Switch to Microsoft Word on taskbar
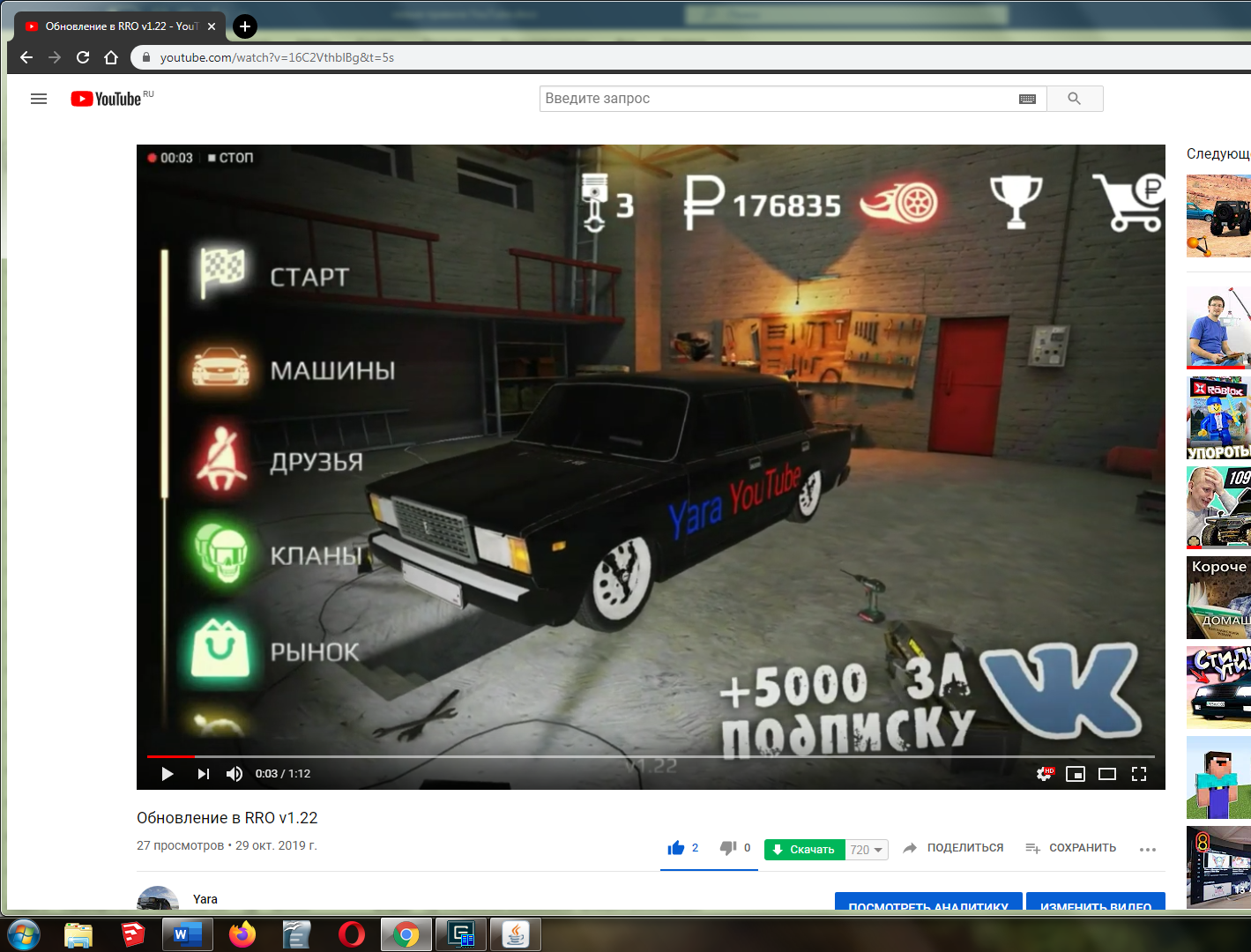The width and height of the screenshot is (1251, 952). point(188,934)
